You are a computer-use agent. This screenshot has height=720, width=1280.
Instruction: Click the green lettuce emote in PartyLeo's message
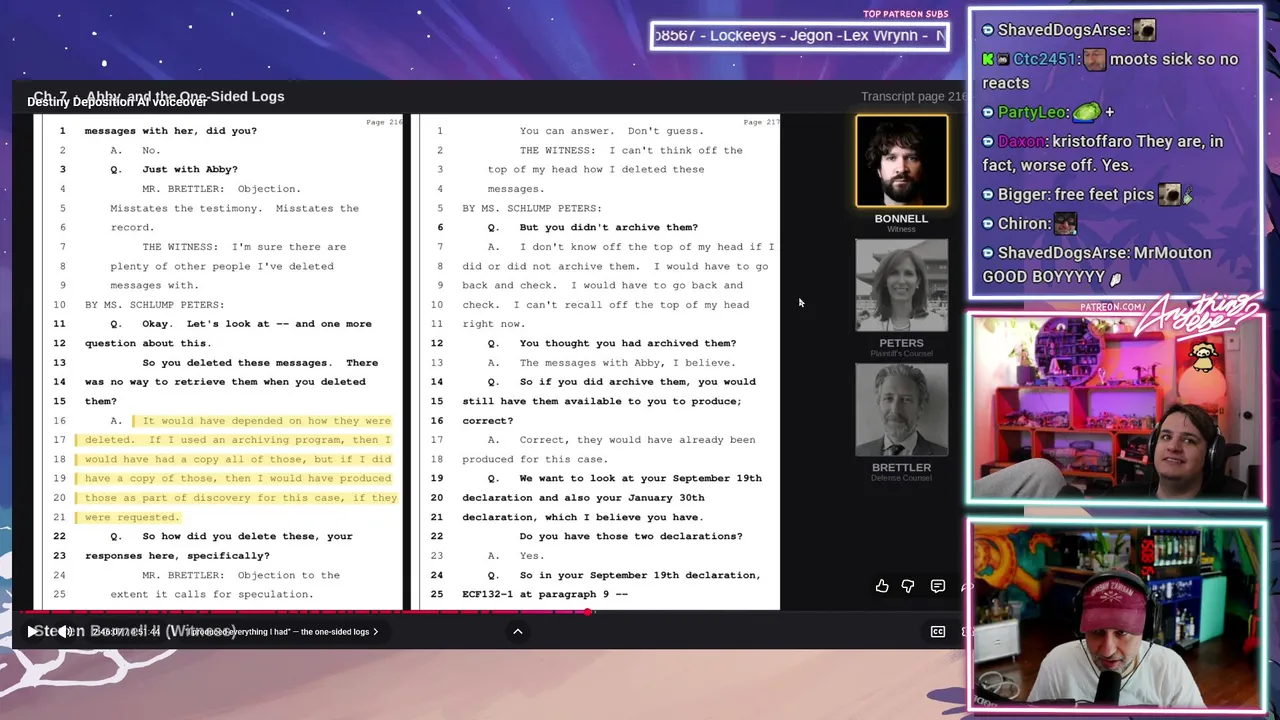tap(1086, 112)
